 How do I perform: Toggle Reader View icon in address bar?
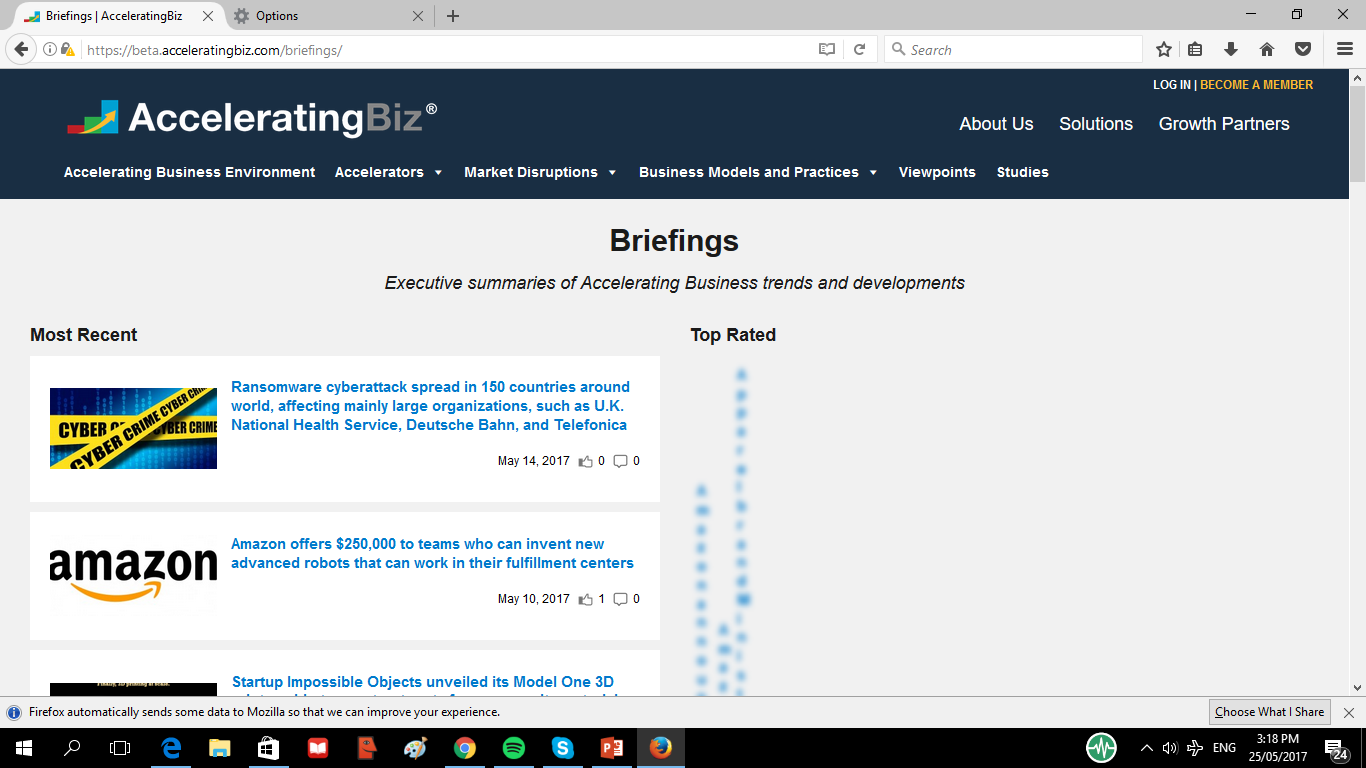coord(827,49)
